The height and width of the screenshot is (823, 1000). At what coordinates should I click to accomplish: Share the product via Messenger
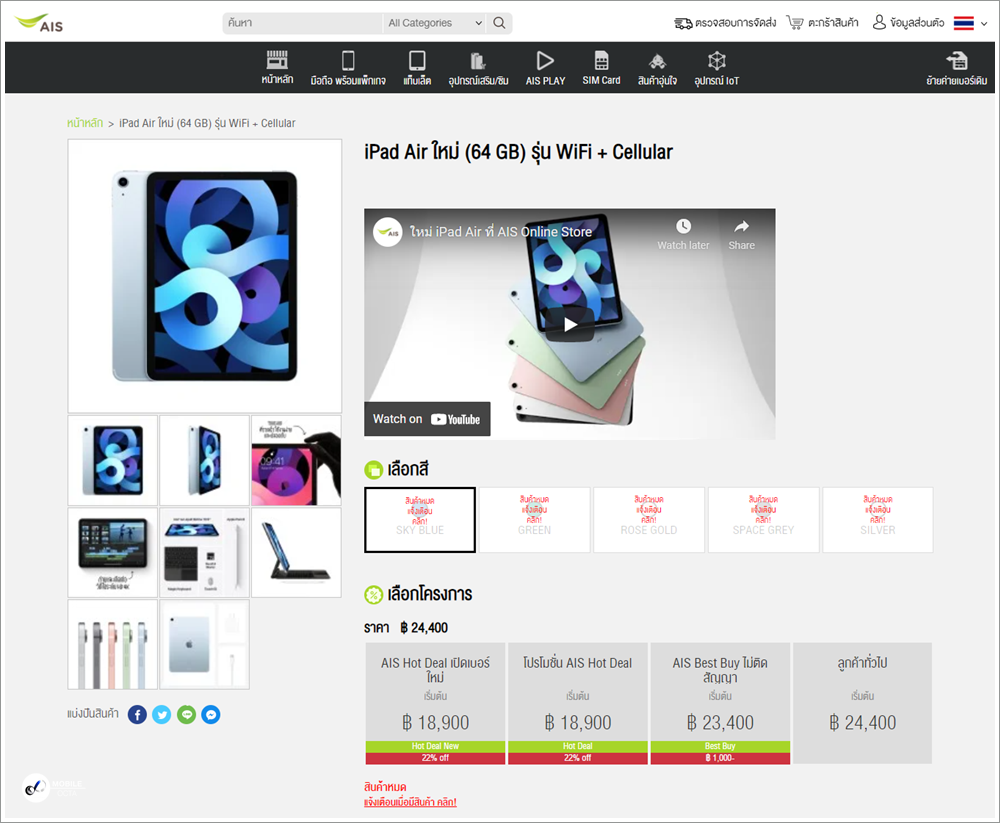point(211,715)
